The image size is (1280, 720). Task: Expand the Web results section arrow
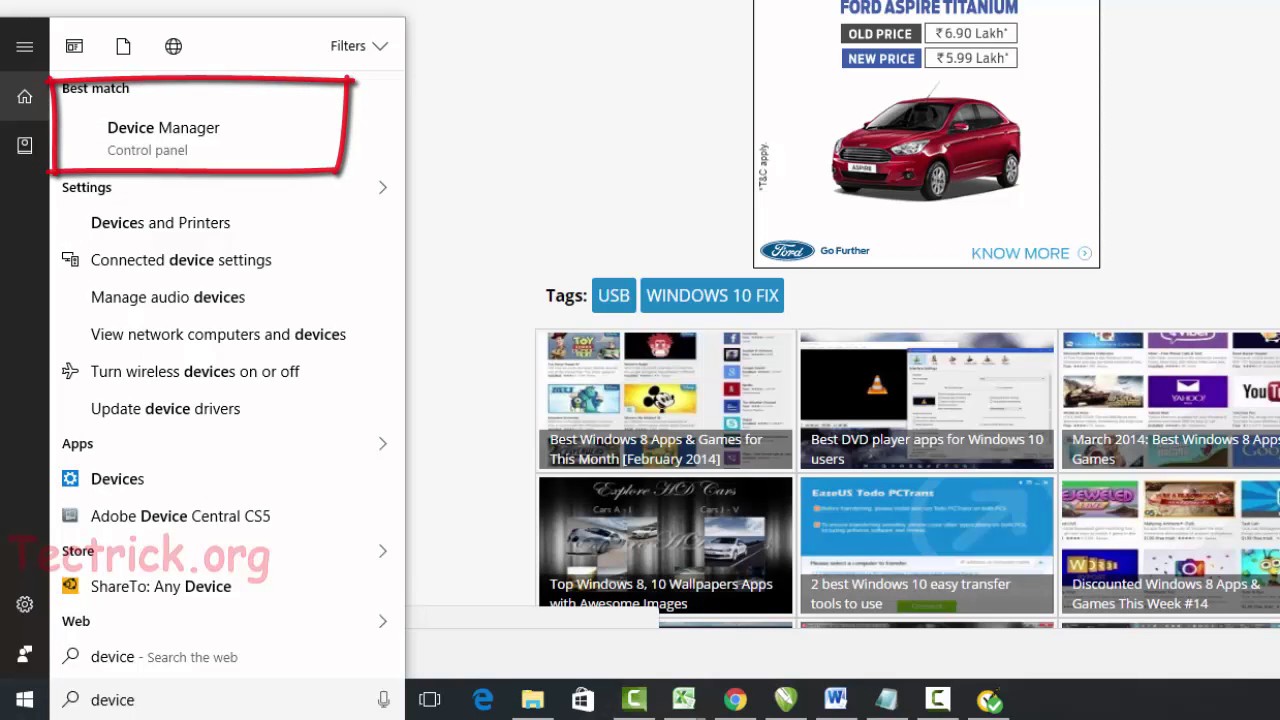pyautogui.click(x=382, y=621)
